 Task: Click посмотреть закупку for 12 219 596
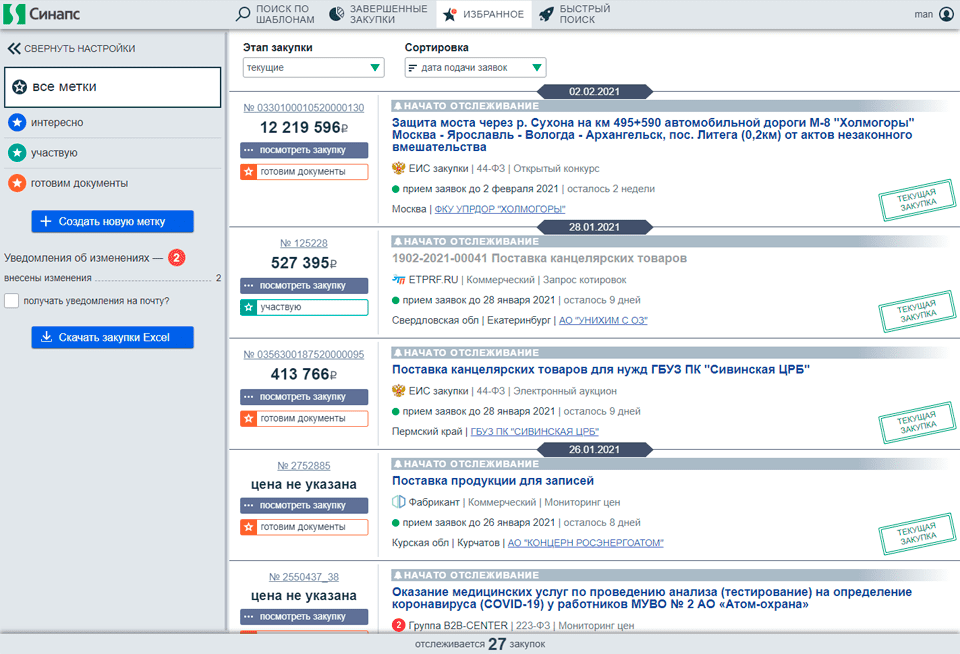coord(304,150)
